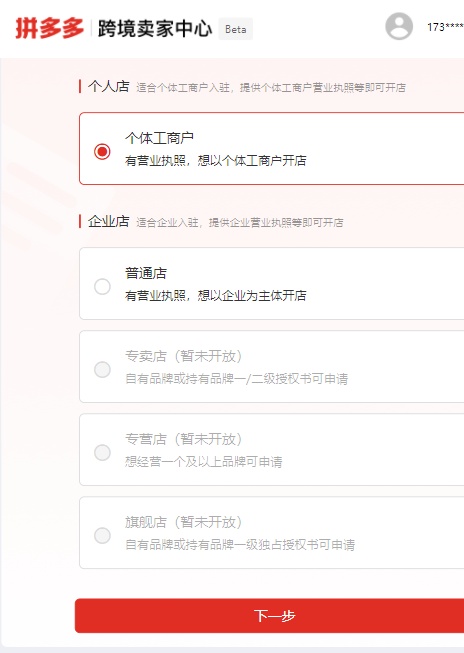The image size is (464, 653).
Task: Click description 想以企业为主体开店
Action: [252, 296]
